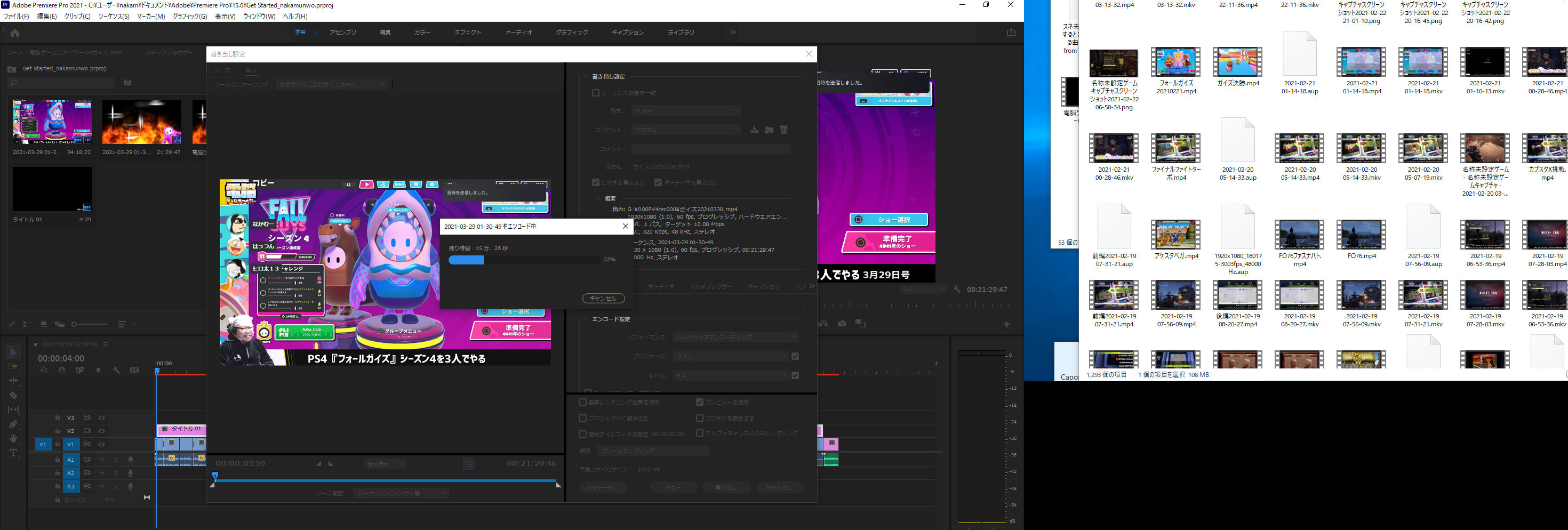
Task: Click the 書き出し export button
Action: pos(727,487)
